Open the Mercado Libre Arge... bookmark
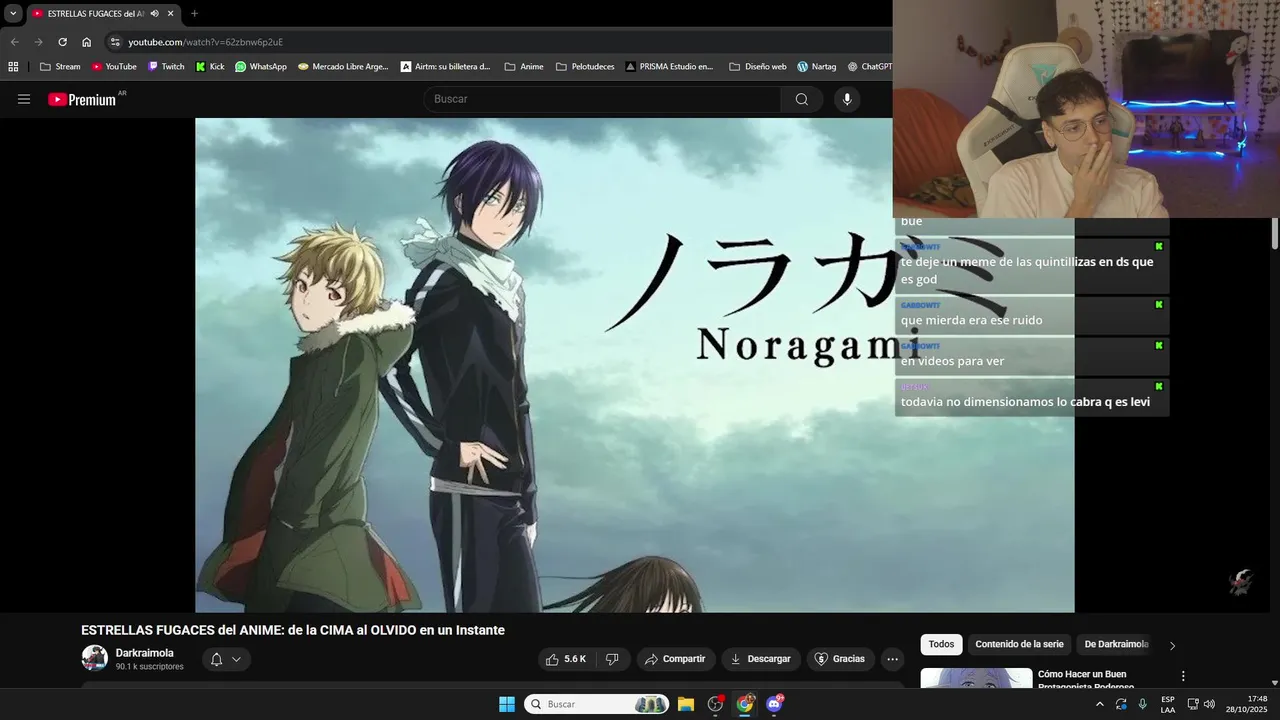 click(343, 67)
